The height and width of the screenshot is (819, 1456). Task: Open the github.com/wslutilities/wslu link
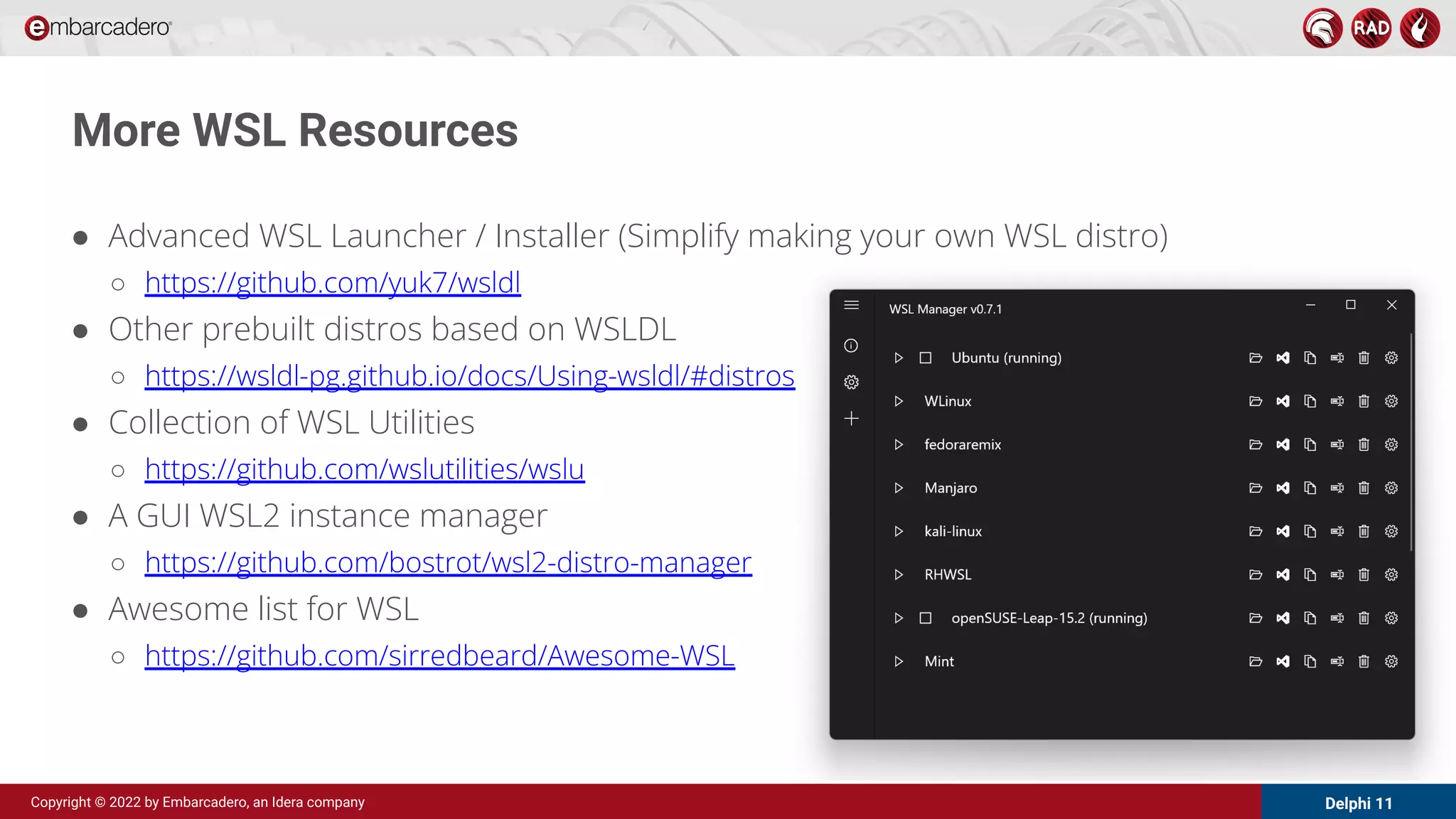coord(365,469)
